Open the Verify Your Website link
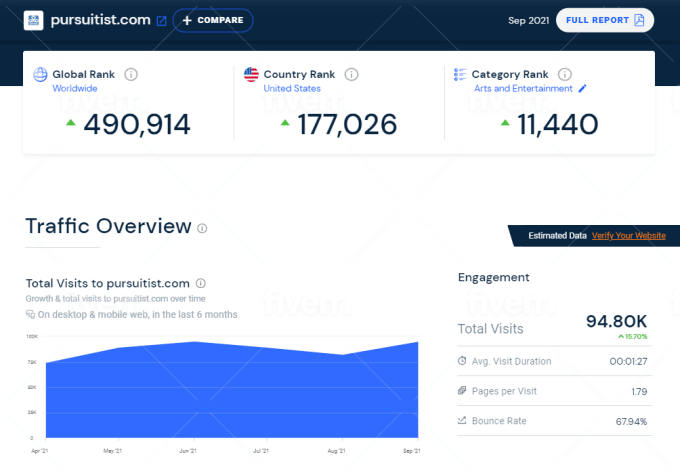This screenshot has width=680, height=471. pyautogui.click(x=628, y=236)
